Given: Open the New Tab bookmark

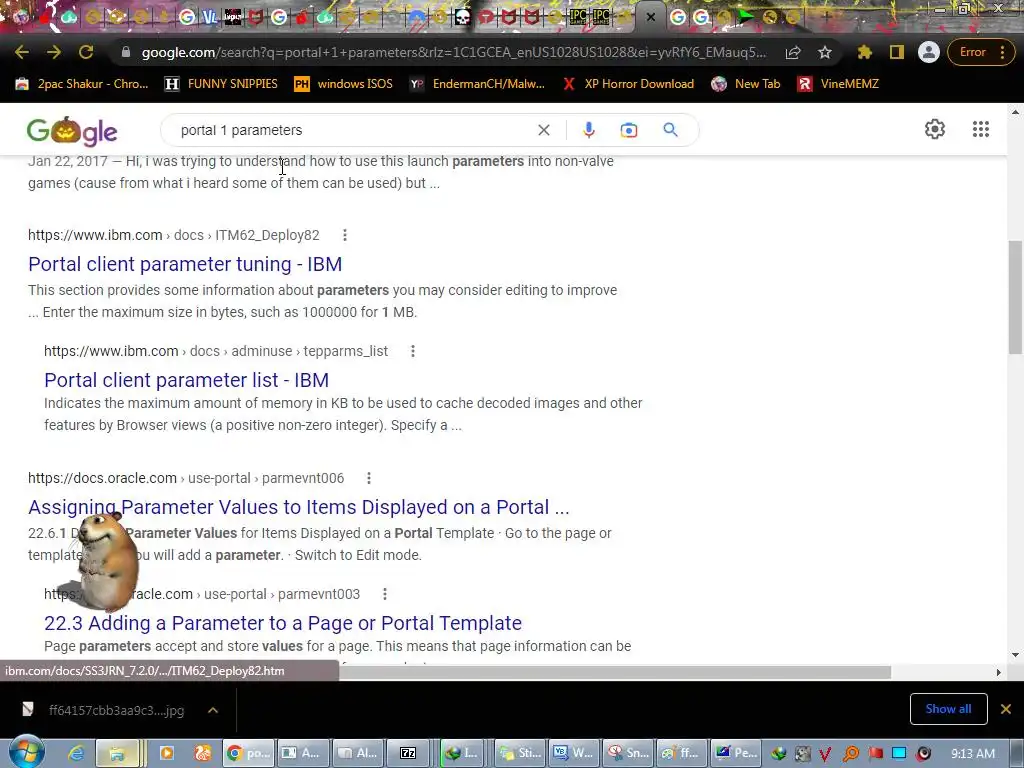Looking at the screenshot, I should [x=746, y=84].
